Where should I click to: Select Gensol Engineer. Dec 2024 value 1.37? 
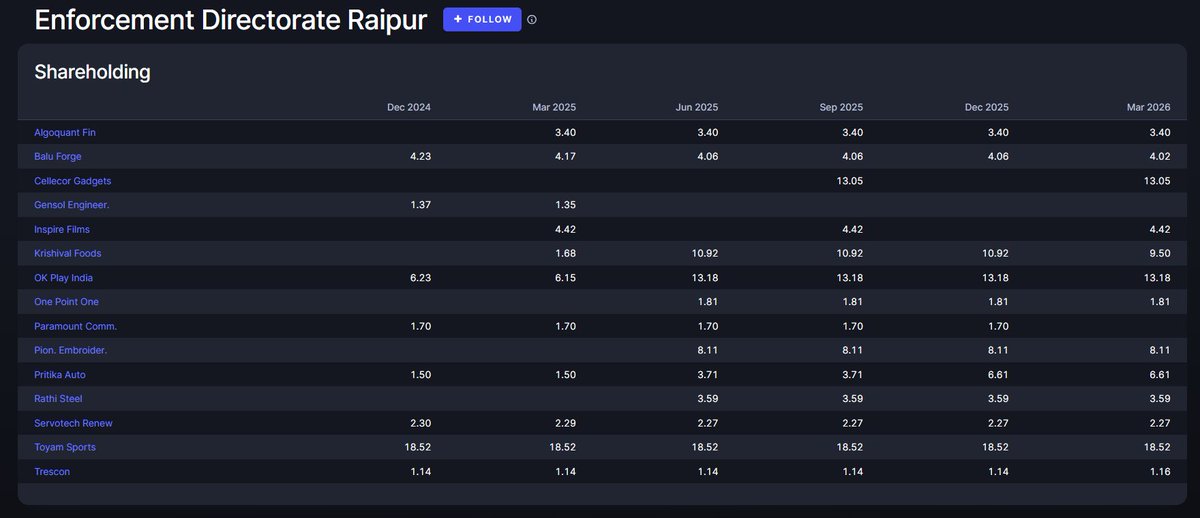click(x=420, y=205)
